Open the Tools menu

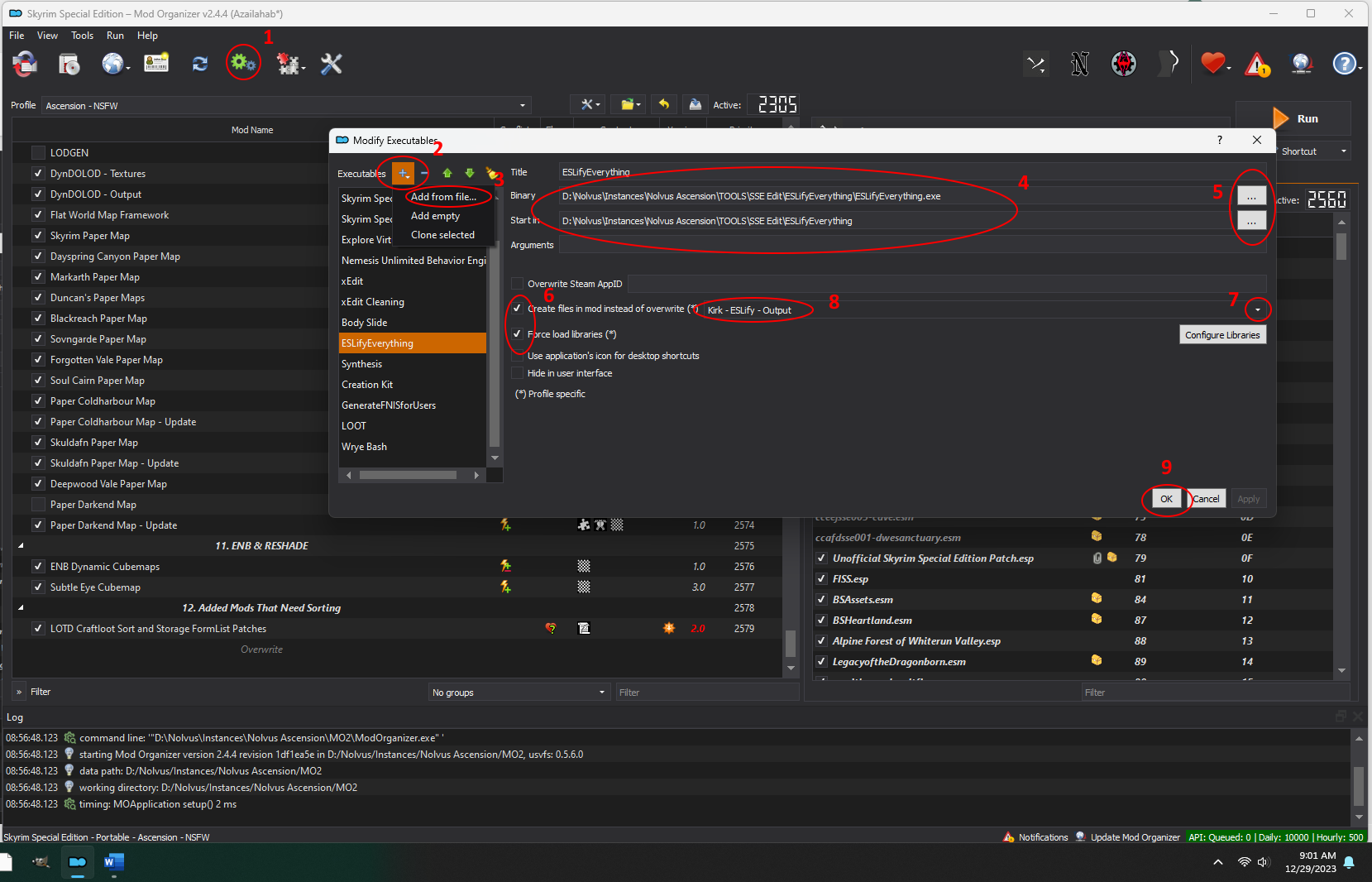[x=82, y=36]
